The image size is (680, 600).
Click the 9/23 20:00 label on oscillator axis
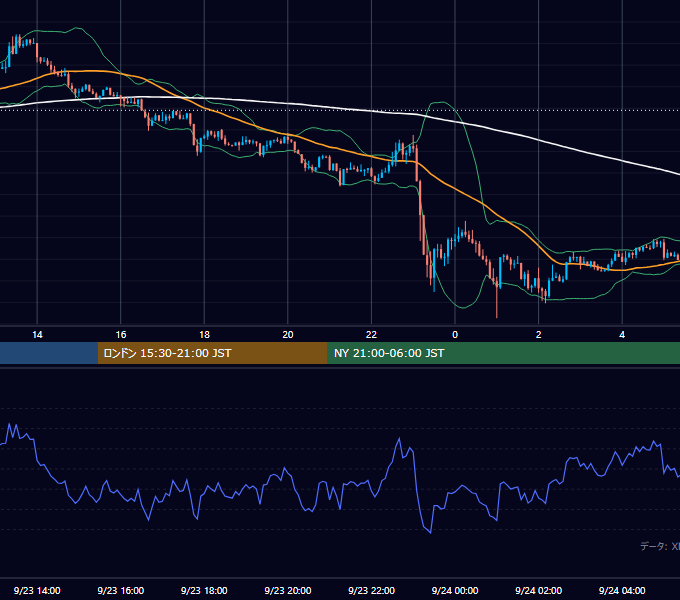tap(288, 590)
